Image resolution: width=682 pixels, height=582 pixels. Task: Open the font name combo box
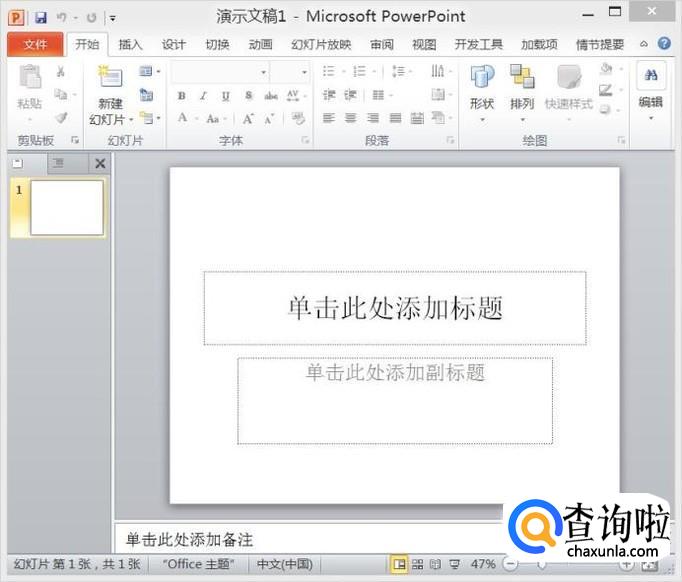click(220, 72)
